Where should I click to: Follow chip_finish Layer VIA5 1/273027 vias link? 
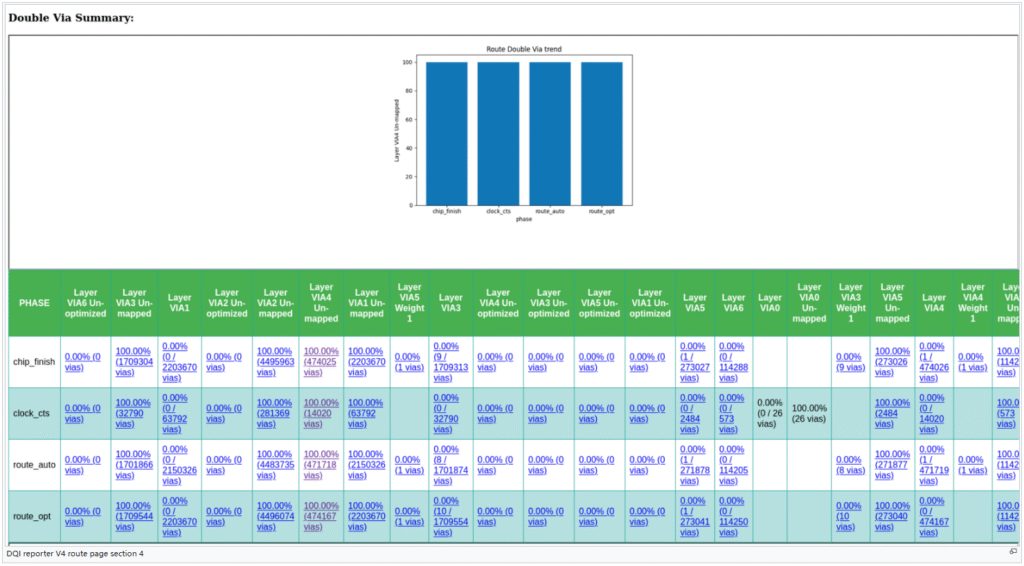tap(694, 362)
